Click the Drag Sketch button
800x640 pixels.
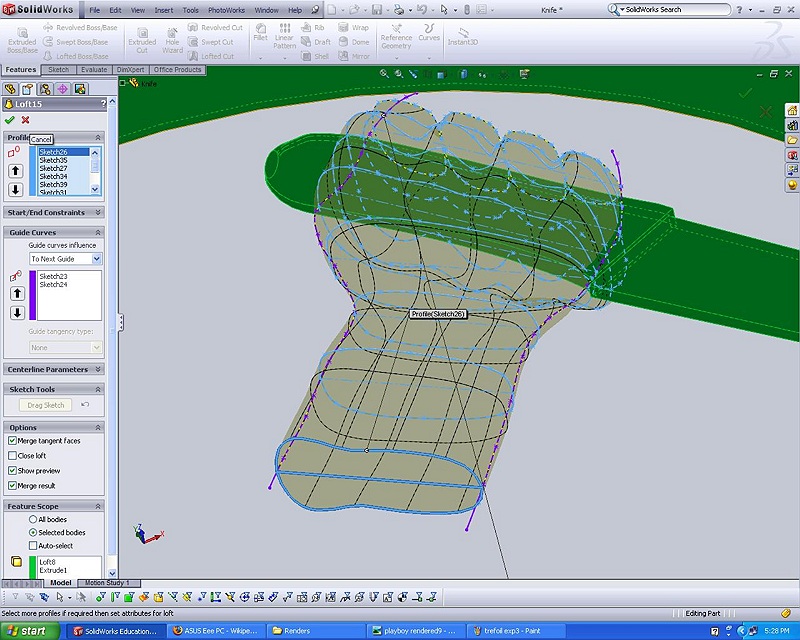coord(46,405)
